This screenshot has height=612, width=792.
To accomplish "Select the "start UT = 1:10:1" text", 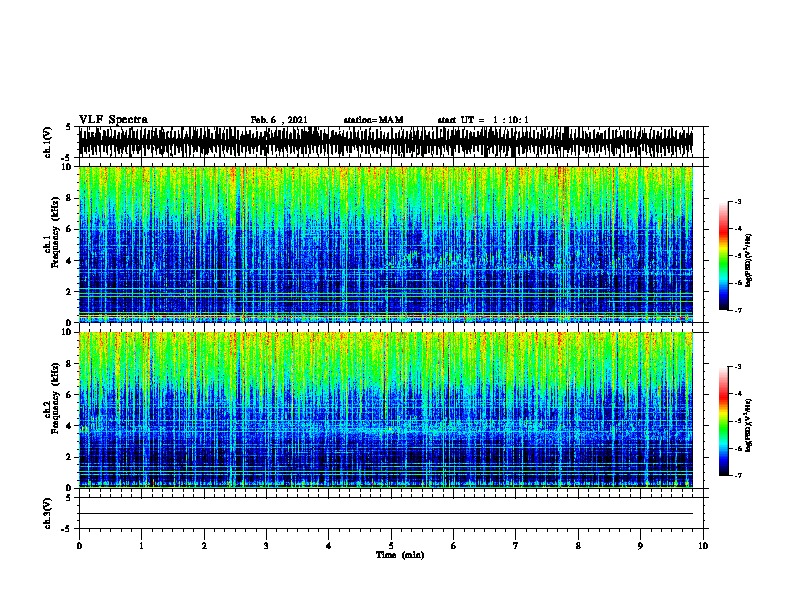I will 483,120.
